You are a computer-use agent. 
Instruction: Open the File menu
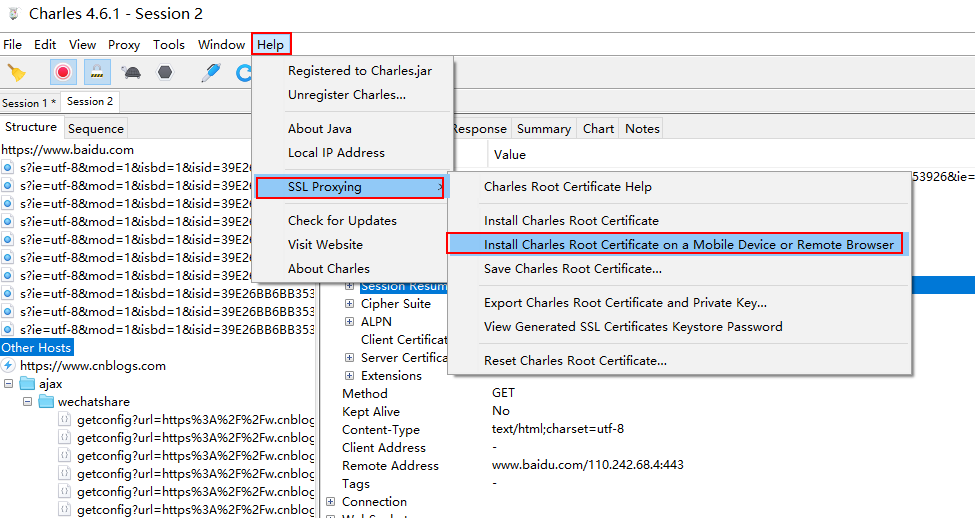click(12, 45)
